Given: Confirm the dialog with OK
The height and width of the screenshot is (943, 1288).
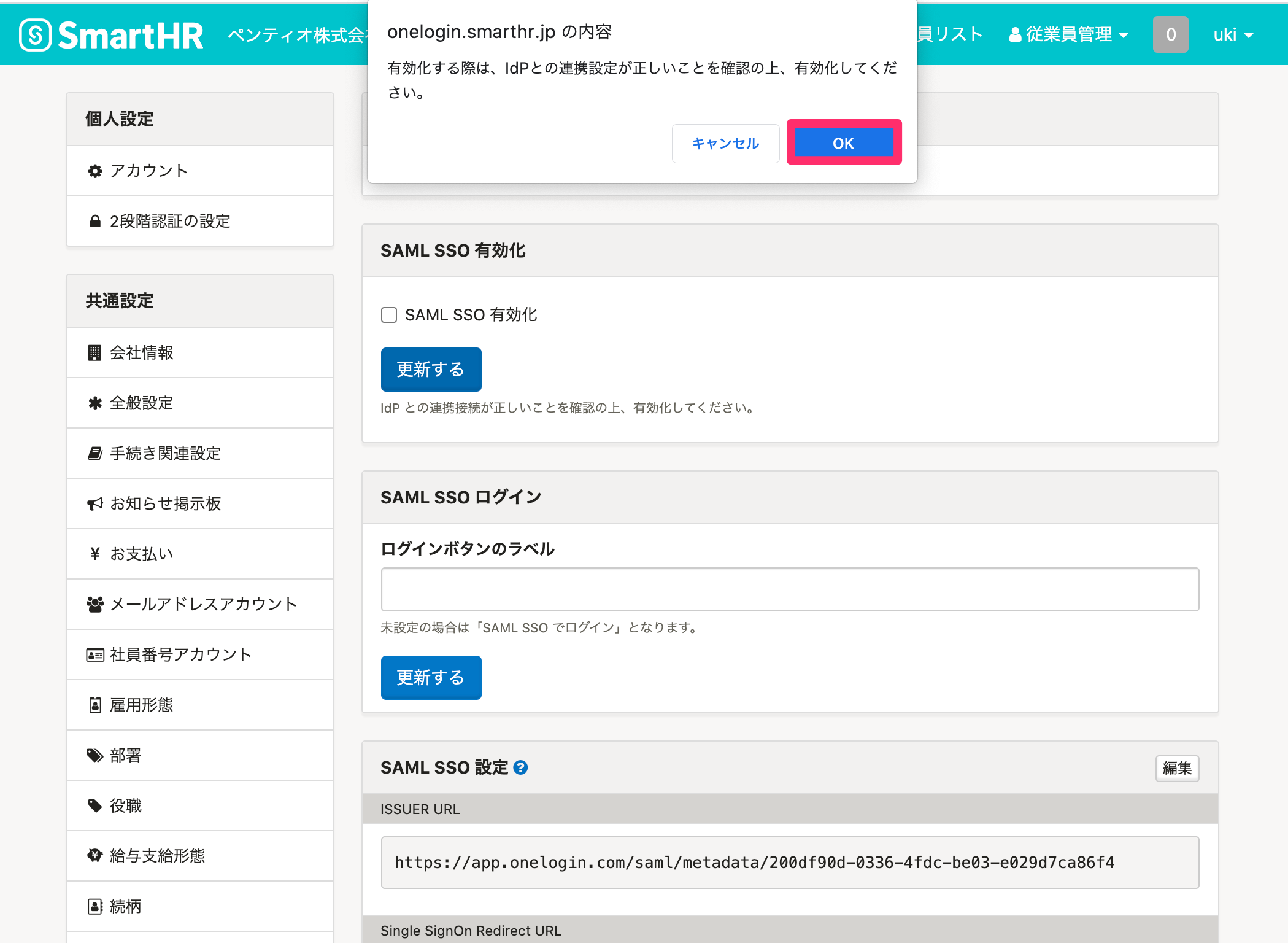Looking at the screenshot, I should pyautogui.click(x=844, y=142).
